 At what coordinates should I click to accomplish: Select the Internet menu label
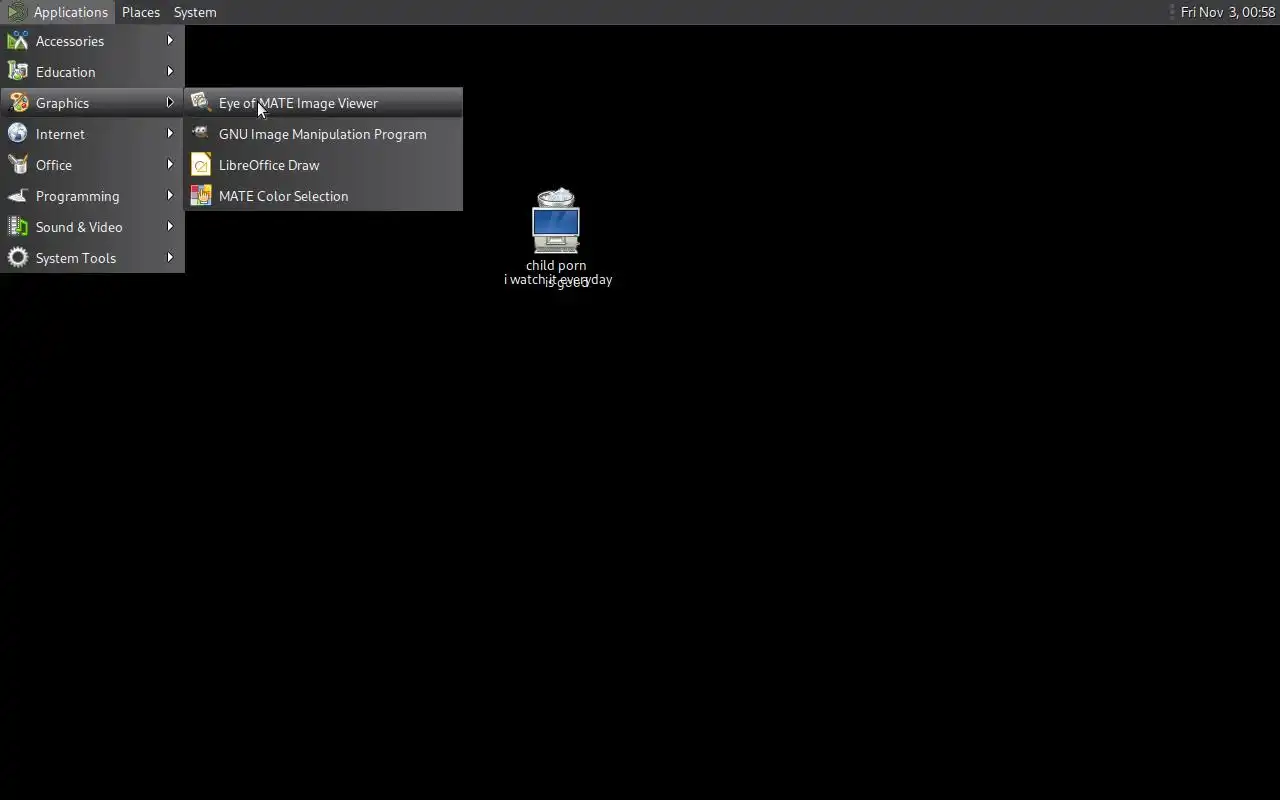60,134
